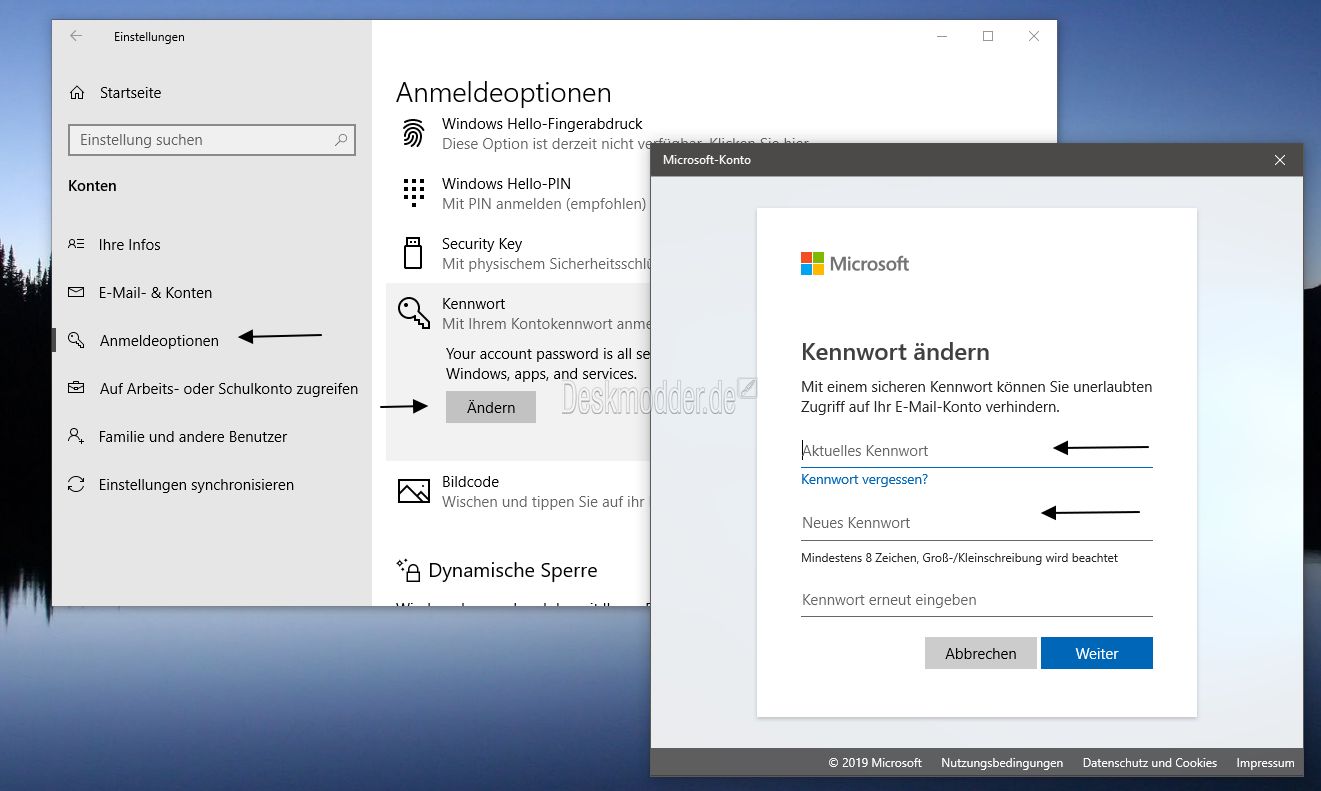This screenshot has width=1321, height=791.
Task: Click the Anmeldeoptionen page heading
Action: tap(503, 93)
